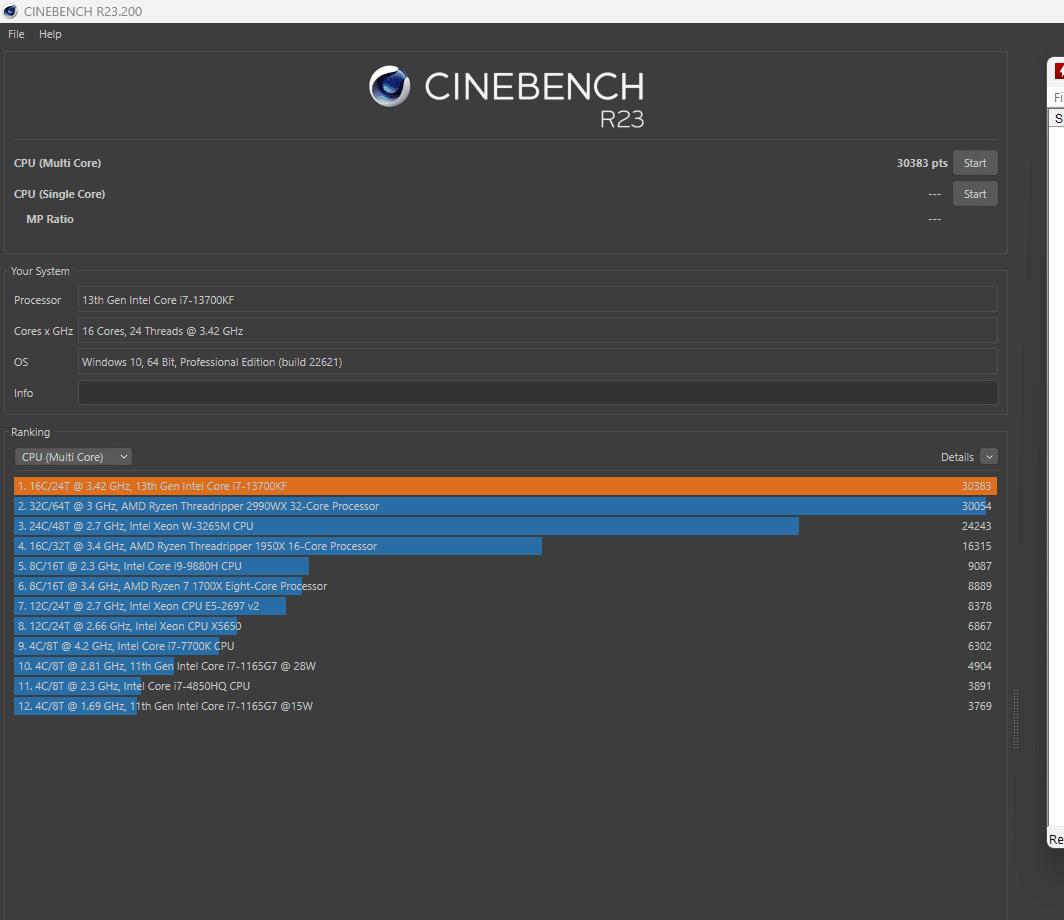Click the Cinebench R23 logo sphere
1064x920 pixels.
pyautogui.click(x=390, y=86)
